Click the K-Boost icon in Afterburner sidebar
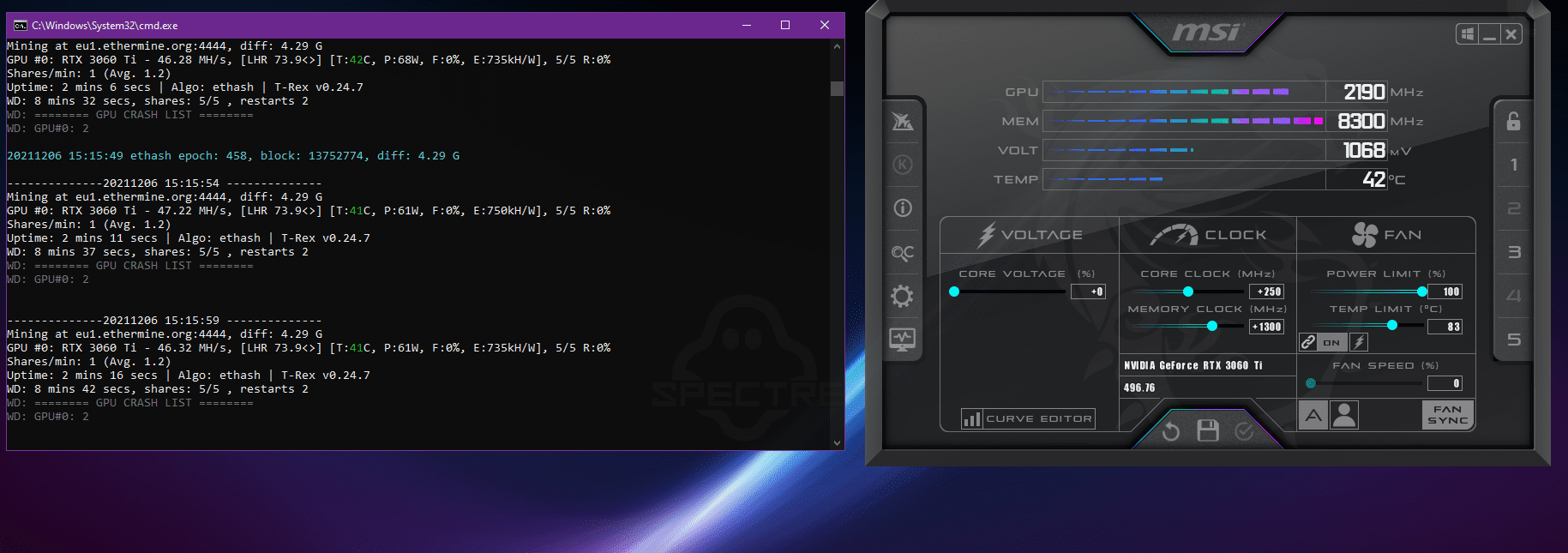The width and height of the screenshot is (1568, 553). coord(903,165)
